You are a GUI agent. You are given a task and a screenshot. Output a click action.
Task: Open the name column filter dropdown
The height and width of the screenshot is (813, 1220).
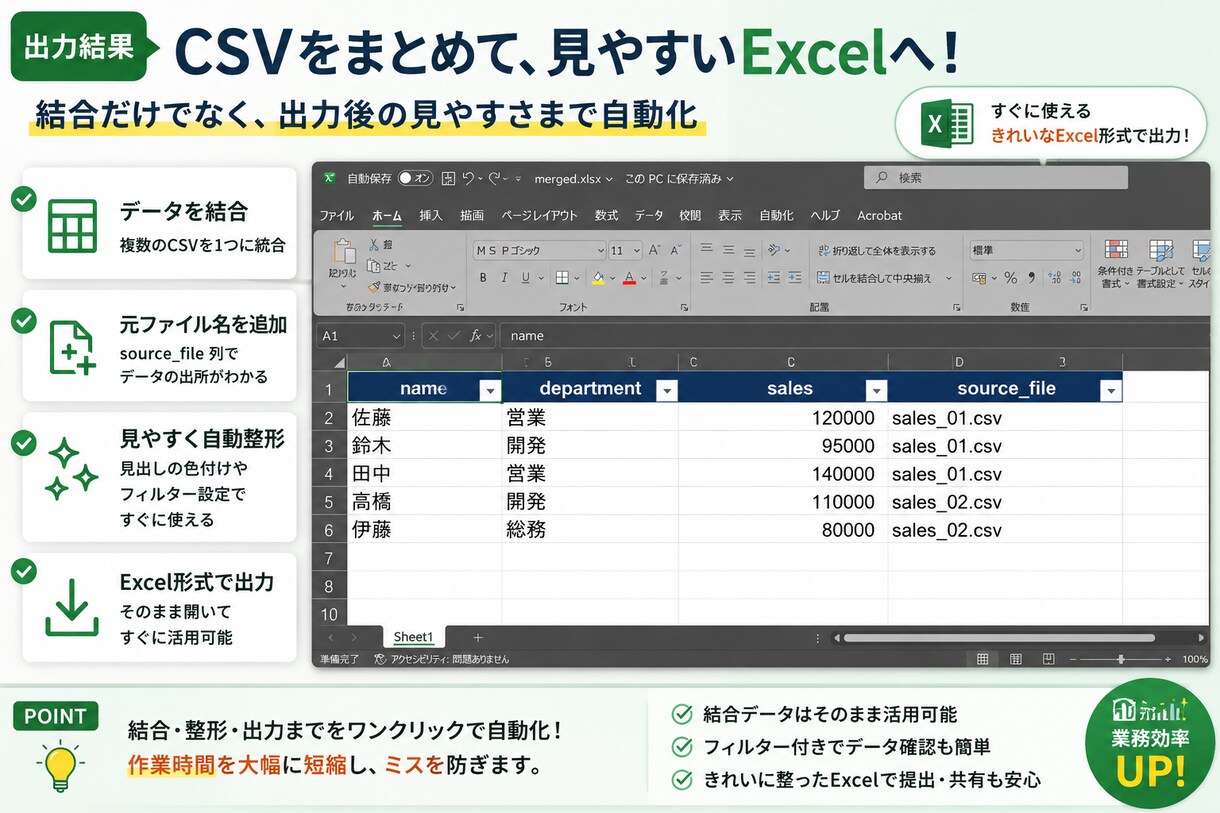489,391
